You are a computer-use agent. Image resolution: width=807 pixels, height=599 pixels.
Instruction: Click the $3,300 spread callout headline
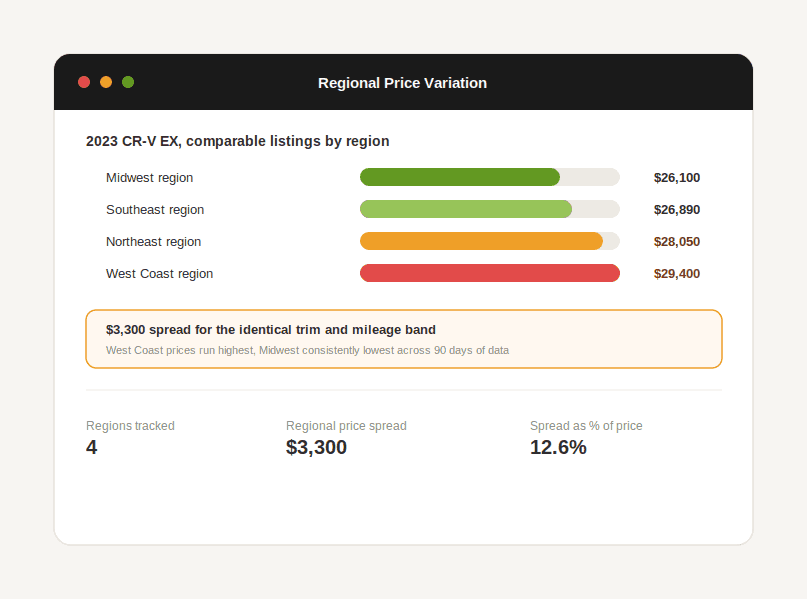pos(271,329)
